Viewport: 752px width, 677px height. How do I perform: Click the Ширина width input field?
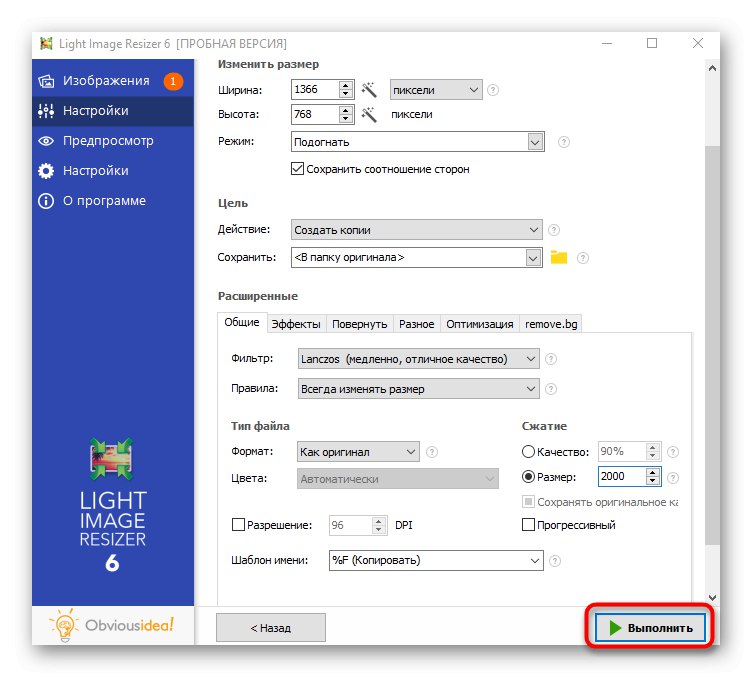314,89
